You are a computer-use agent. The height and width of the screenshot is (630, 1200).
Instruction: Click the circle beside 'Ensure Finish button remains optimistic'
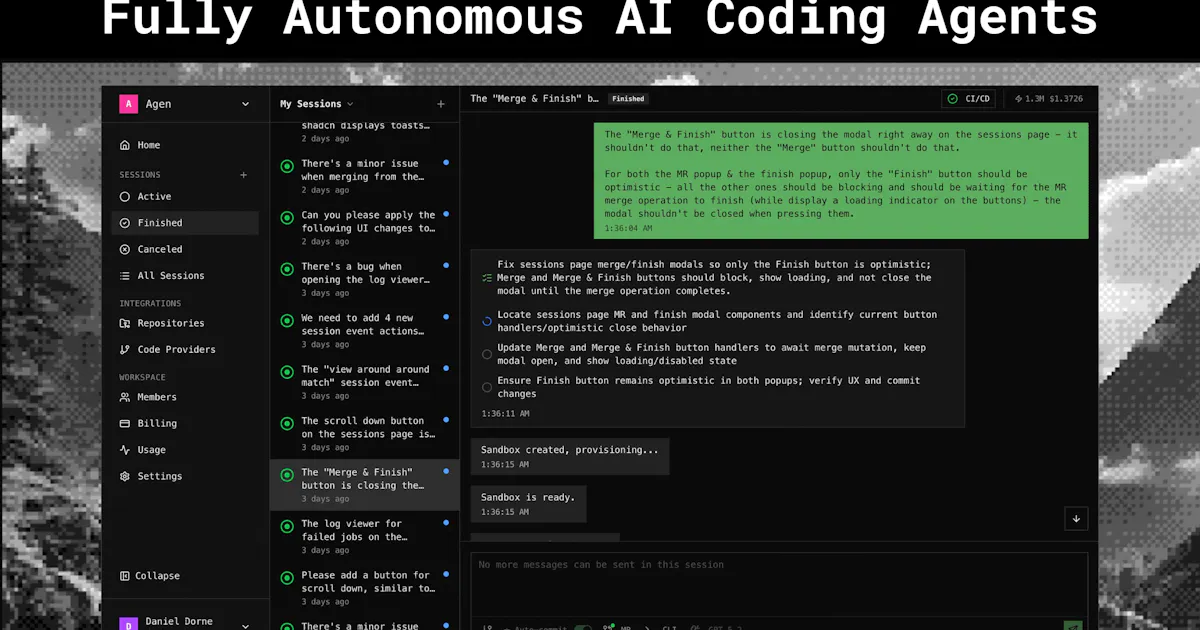pos(487,387)
